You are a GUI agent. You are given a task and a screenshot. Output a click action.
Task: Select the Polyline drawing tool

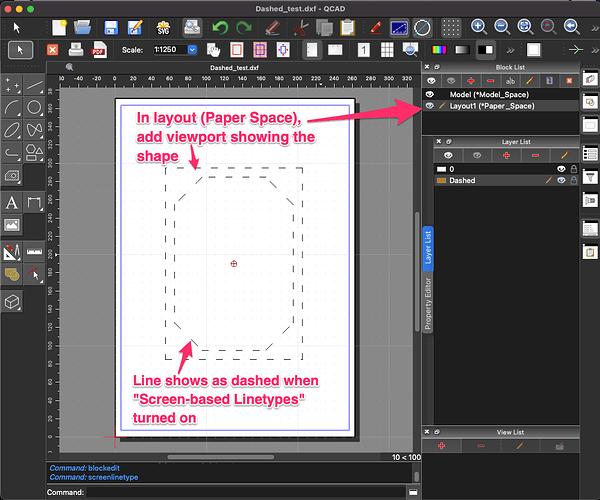[12, 153]
